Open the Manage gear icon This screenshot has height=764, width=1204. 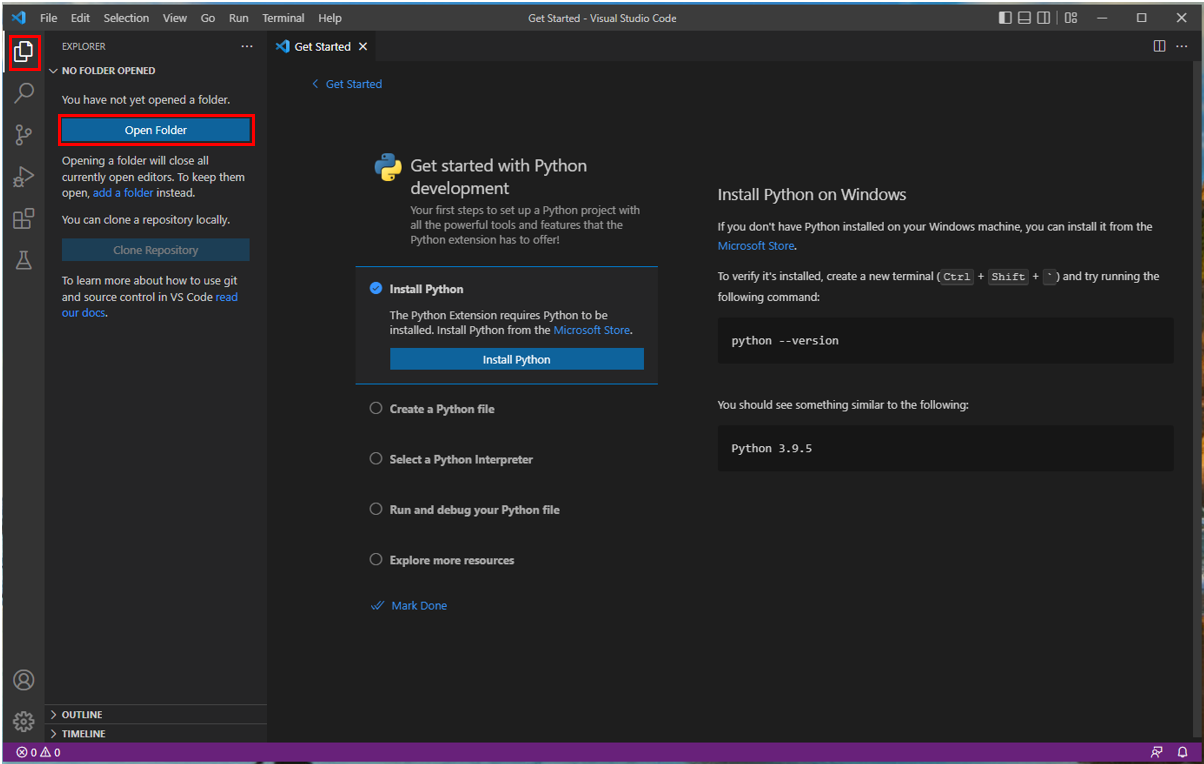23,721
